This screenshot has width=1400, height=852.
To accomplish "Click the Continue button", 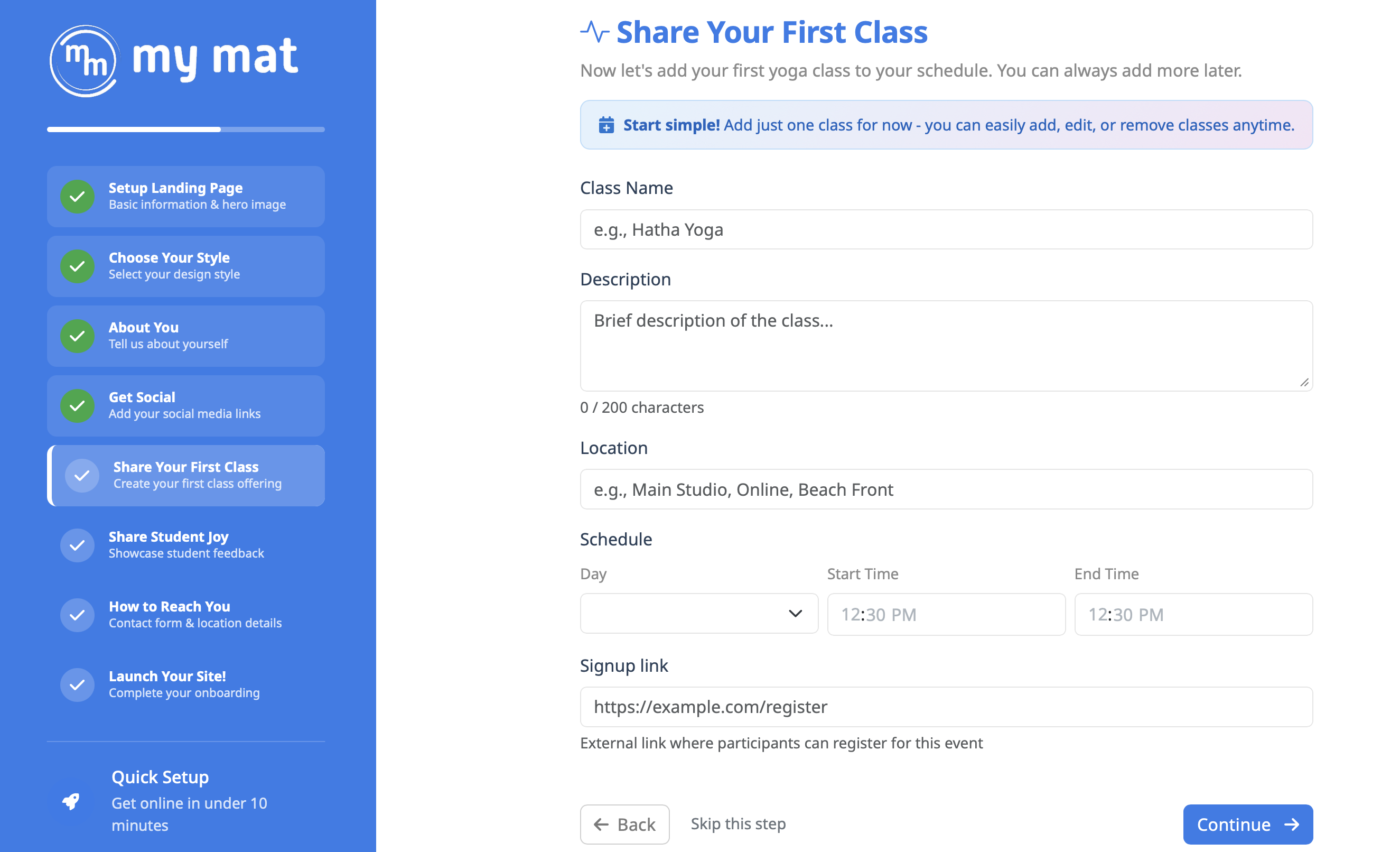I will (1248, 824).
